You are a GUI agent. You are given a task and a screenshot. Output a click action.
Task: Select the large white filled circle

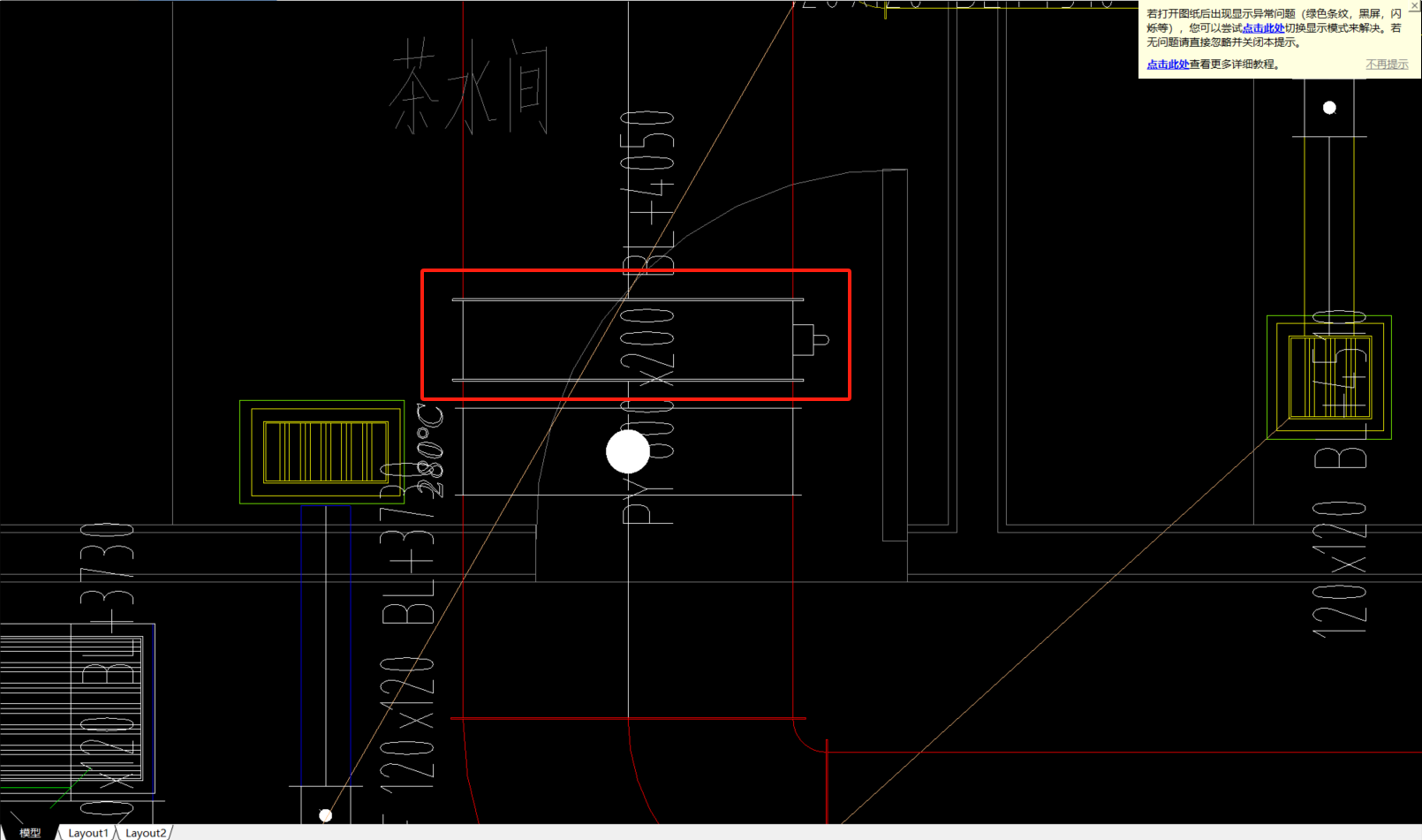628,451
